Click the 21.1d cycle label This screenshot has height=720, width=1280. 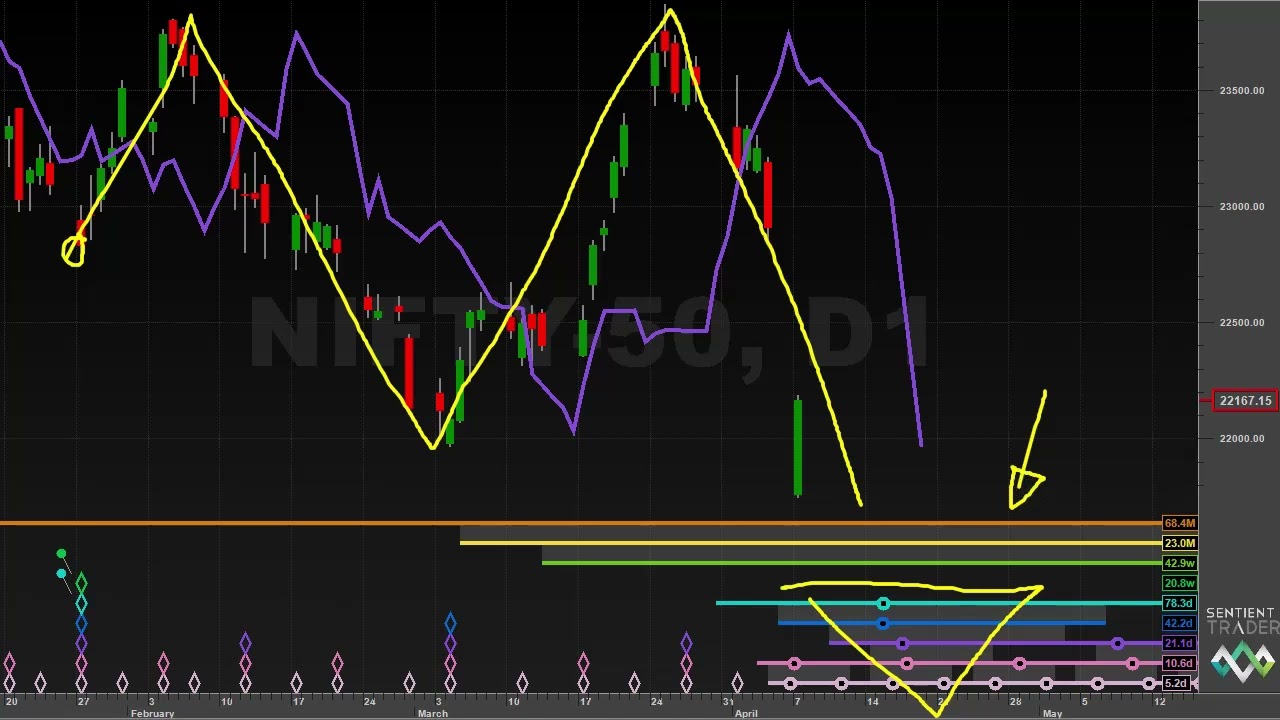(1179, 643)
